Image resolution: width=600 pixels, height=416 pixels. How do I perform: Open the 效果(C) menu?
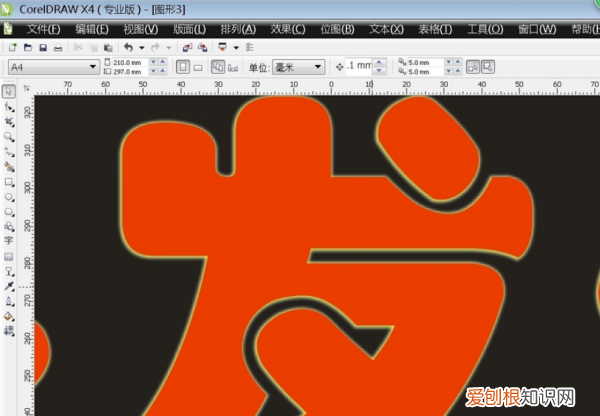pos(313,29)
